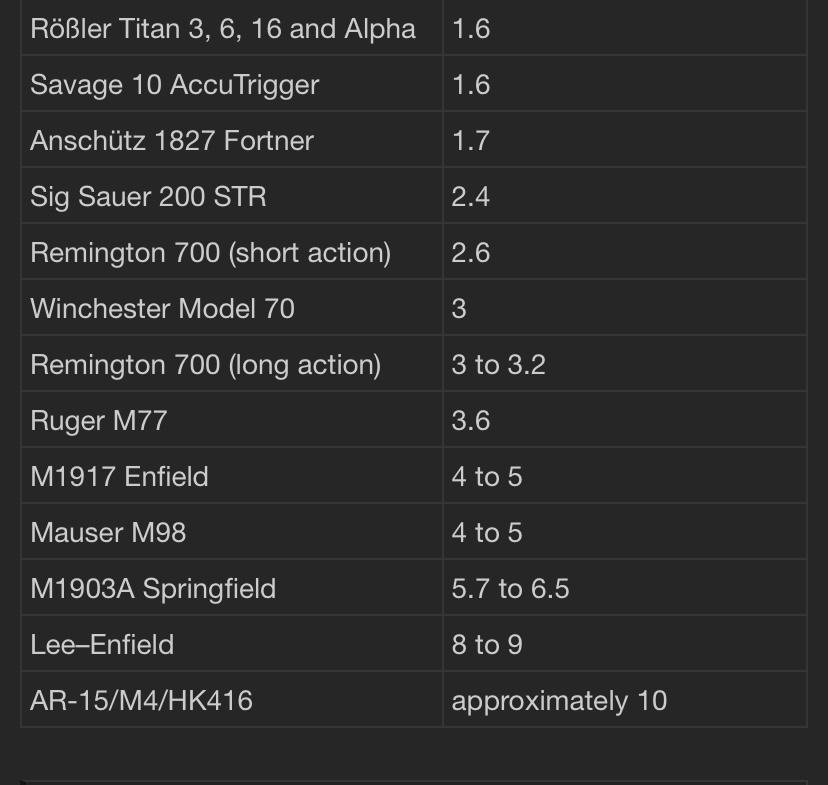Screen dimensions: 828x785
Task: Click the "approximately 10" value cell
Action: pyautogui.click(x=559, y=701)
